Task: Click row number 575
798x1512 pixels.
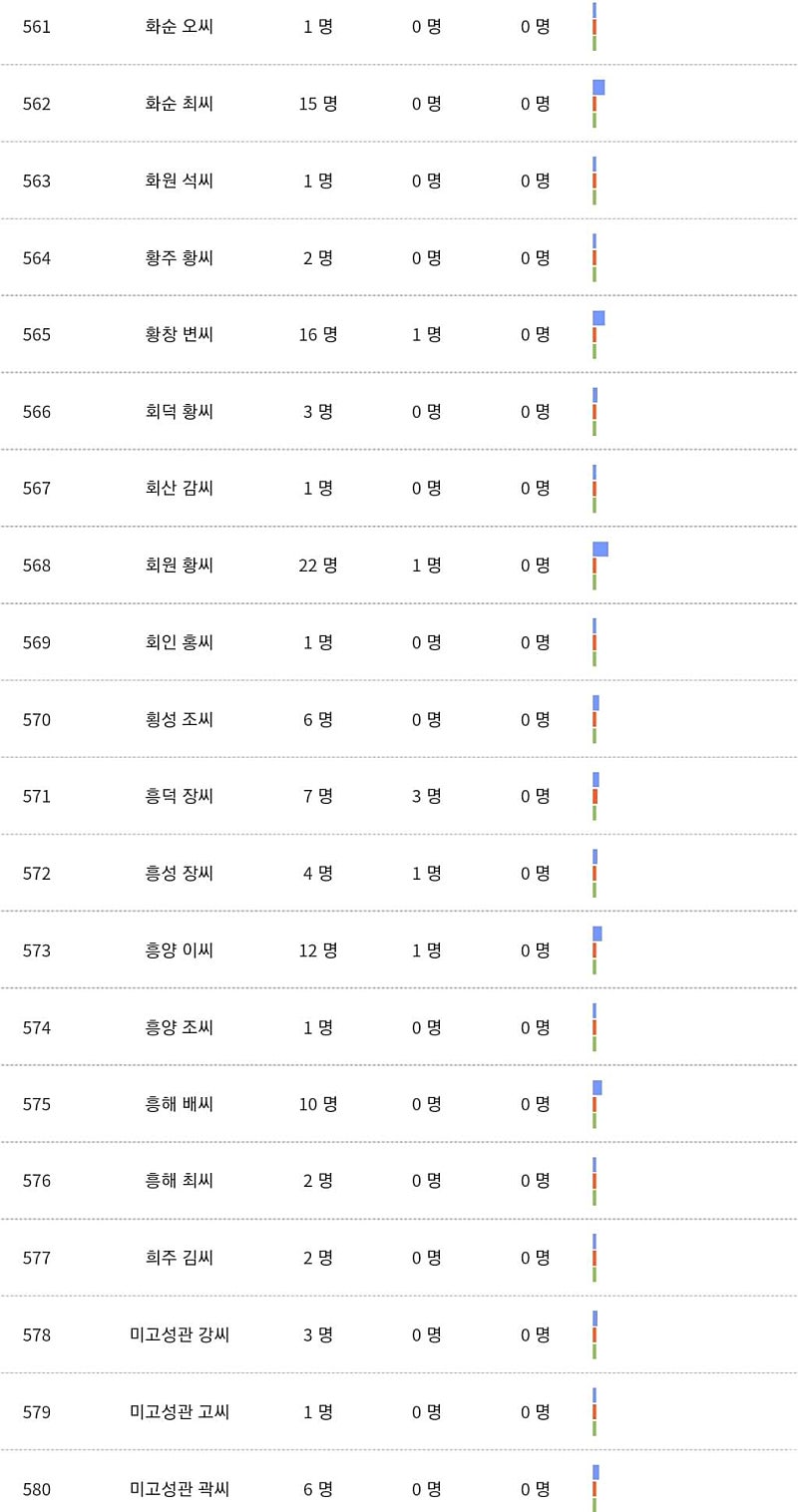Action: (37, 1104)
